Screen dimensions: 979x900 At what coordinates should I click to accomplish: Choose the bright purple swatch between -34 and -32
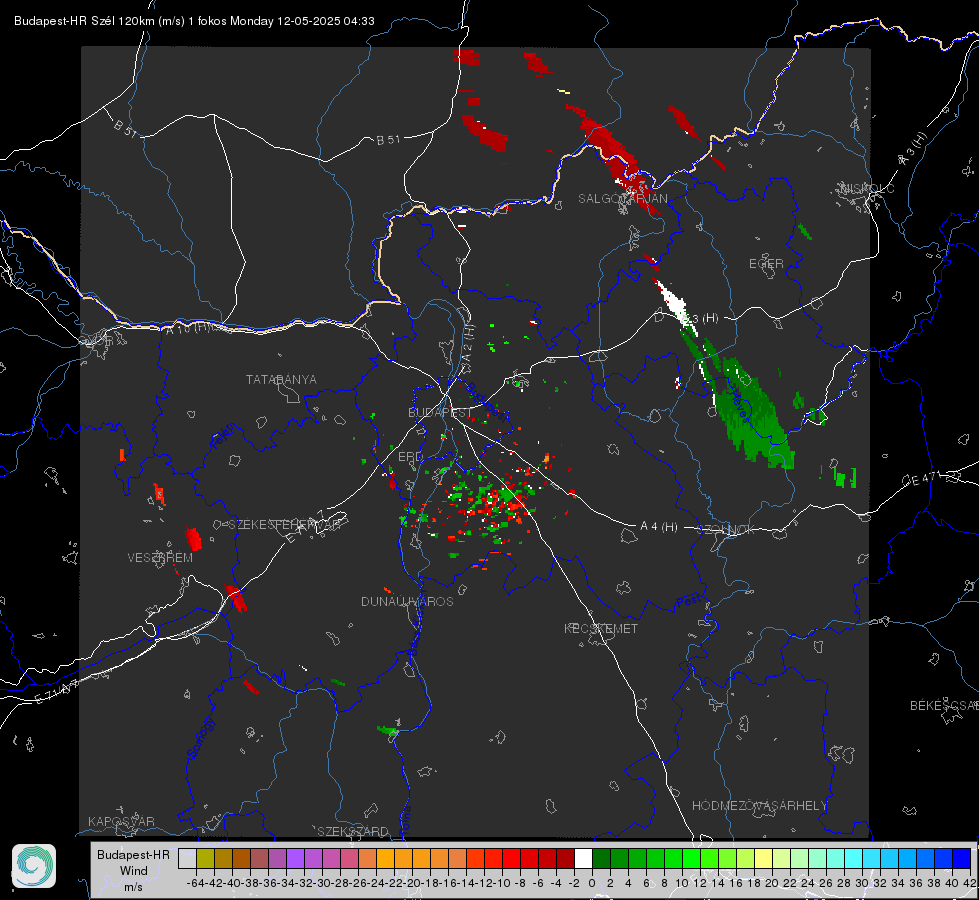(295, 858)
